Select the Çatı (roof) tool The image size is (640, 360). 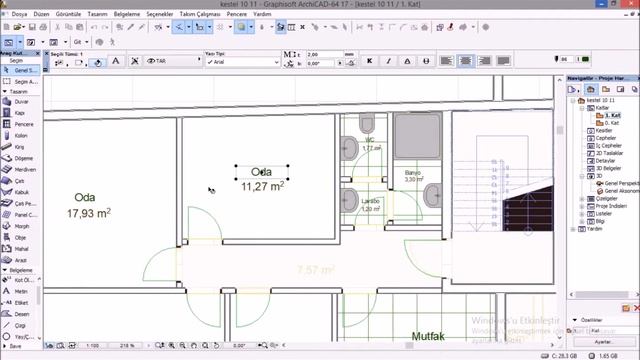click(x=20, y=181)
